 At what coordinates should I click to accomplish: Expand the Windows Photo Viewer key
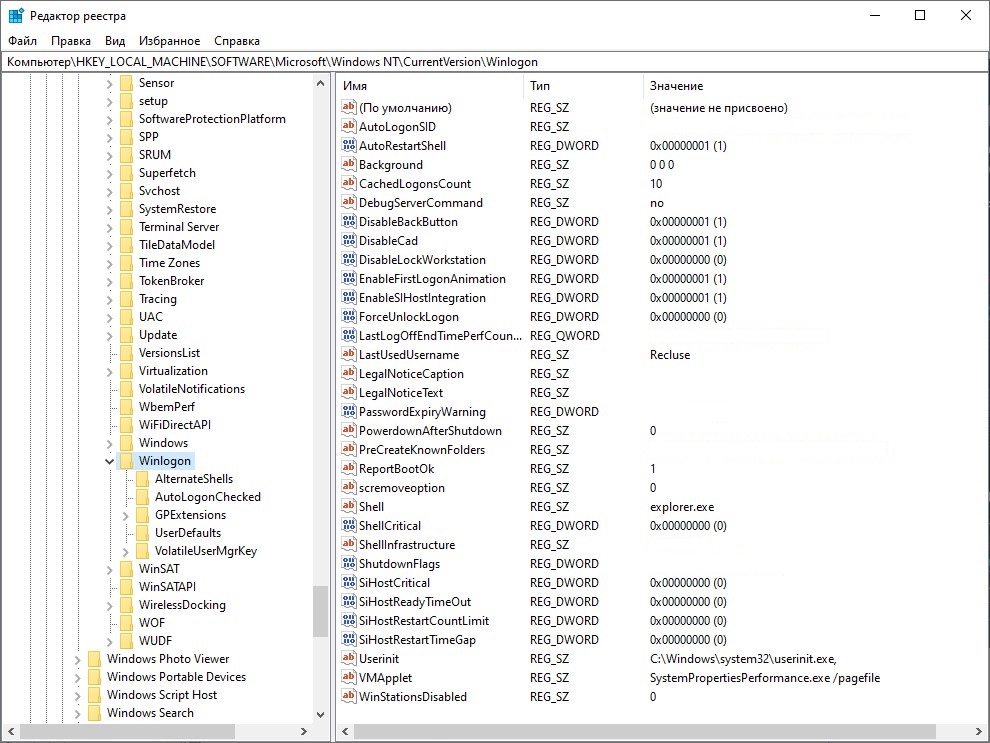(77, 659)
